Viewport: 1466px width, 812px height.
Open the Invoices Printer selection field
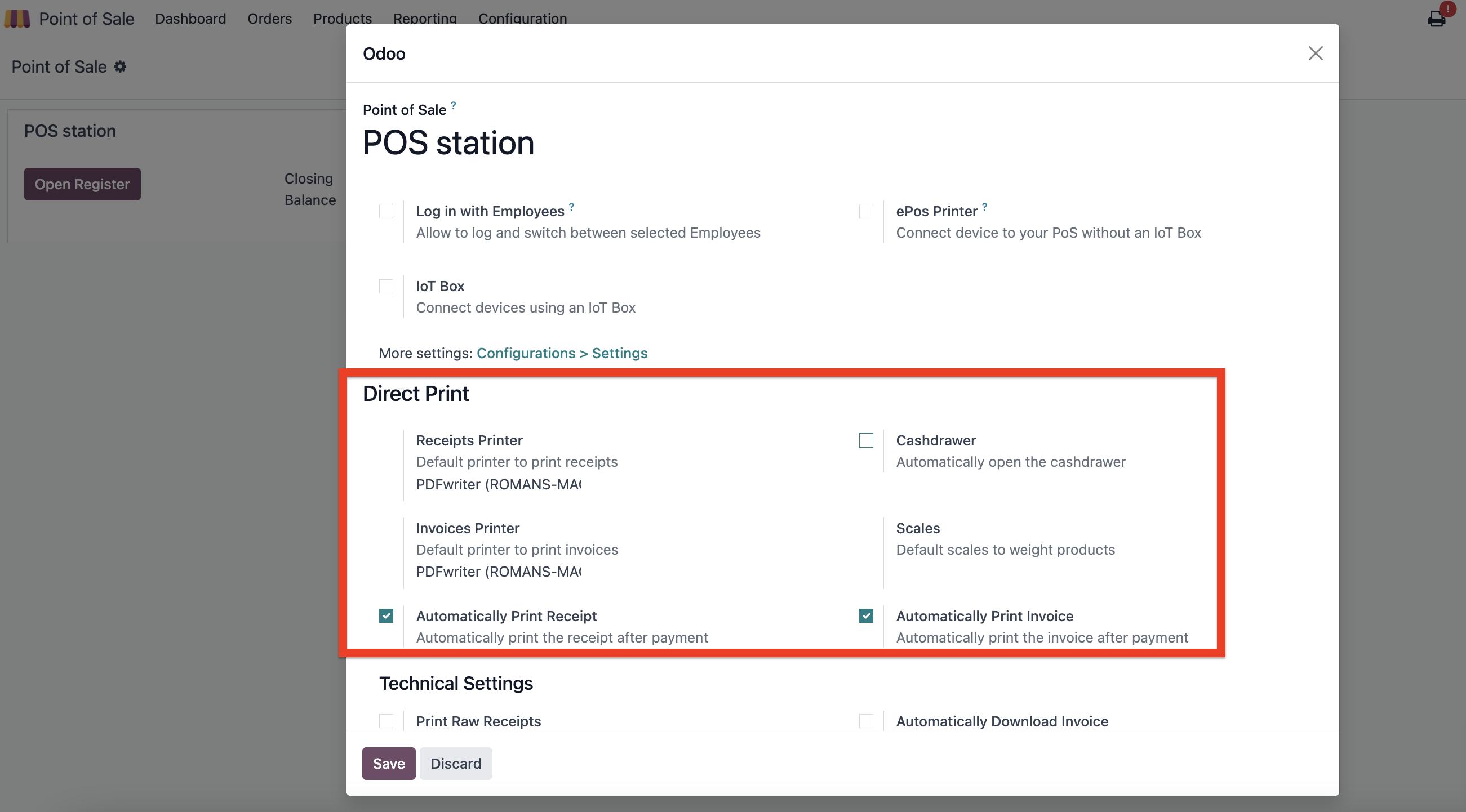pyautogui.click(x=499, y=572)
